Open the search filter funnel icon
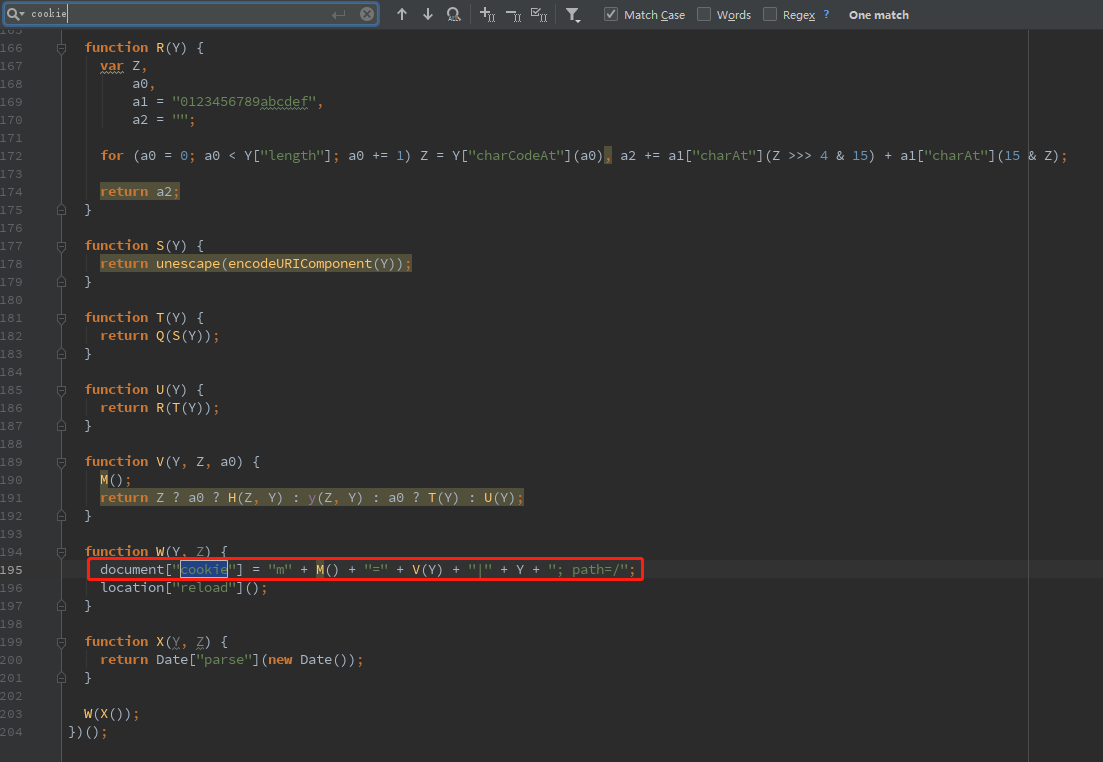 [x=572, y=15]
